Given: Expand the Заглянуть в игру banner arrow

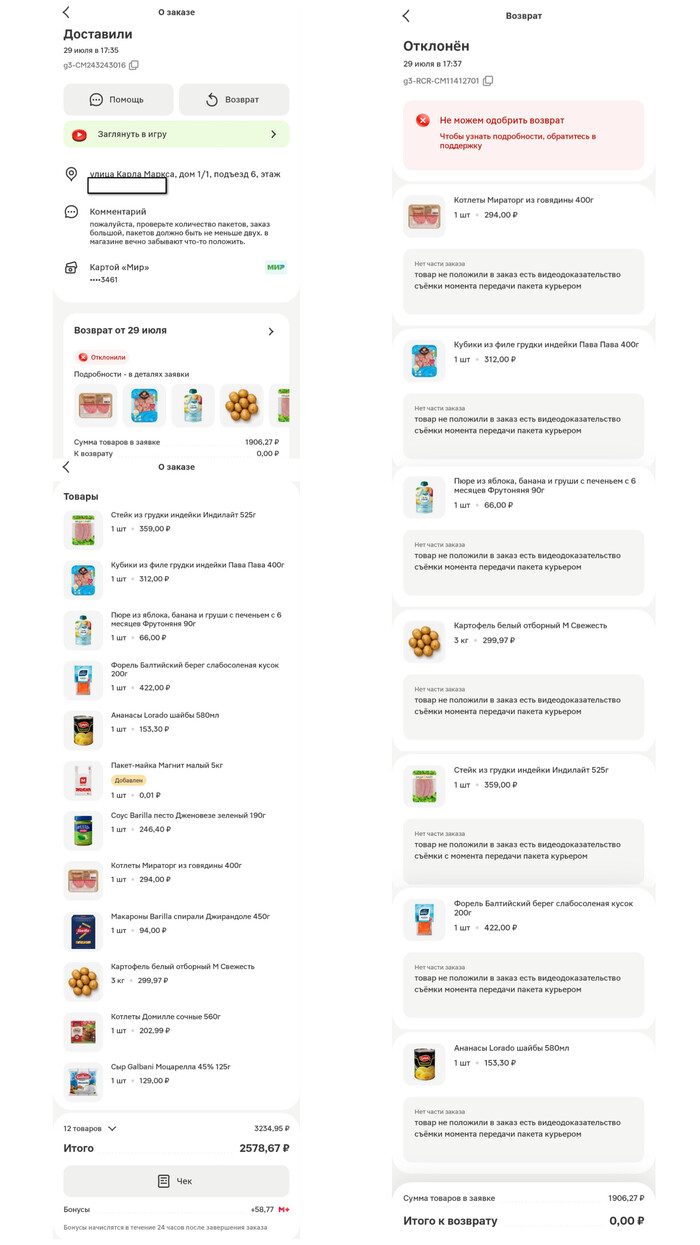Looking at the screenshot, I should pyautogui.click(x=274, y=134).
